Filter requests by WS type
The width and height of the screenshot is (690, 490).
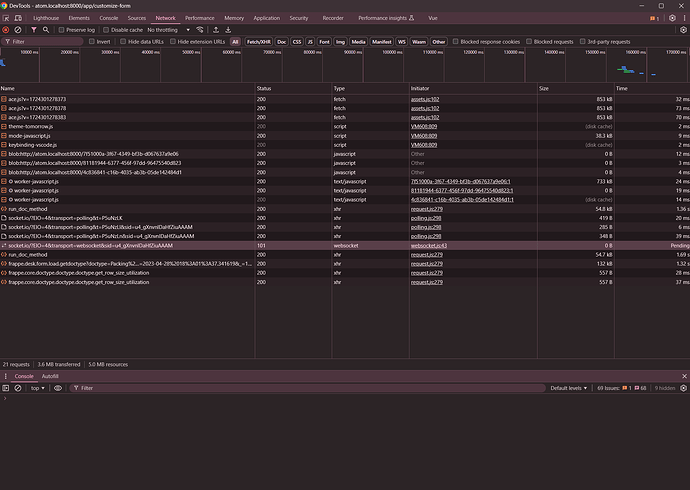(401, 42)
